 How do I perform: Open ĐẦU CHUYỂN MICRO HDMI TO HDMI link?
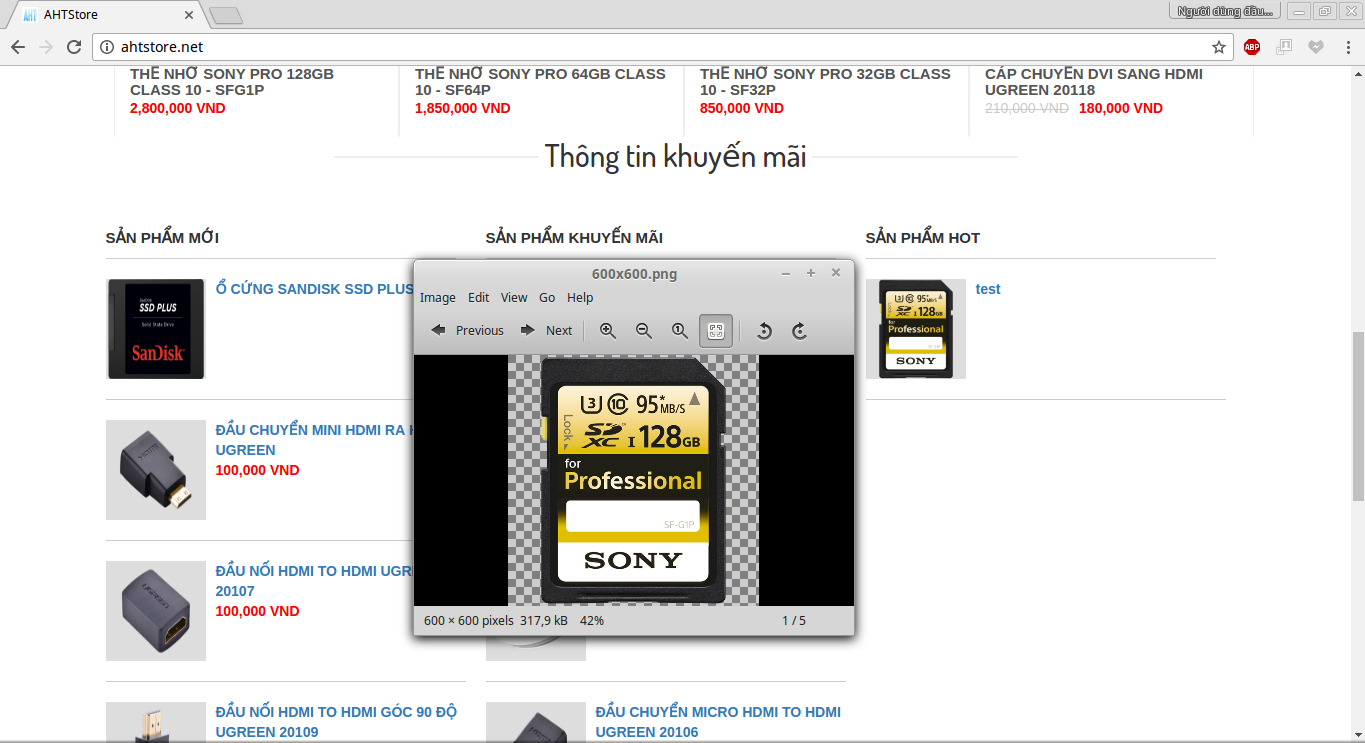pyautogui.click(x=718, y=722)
